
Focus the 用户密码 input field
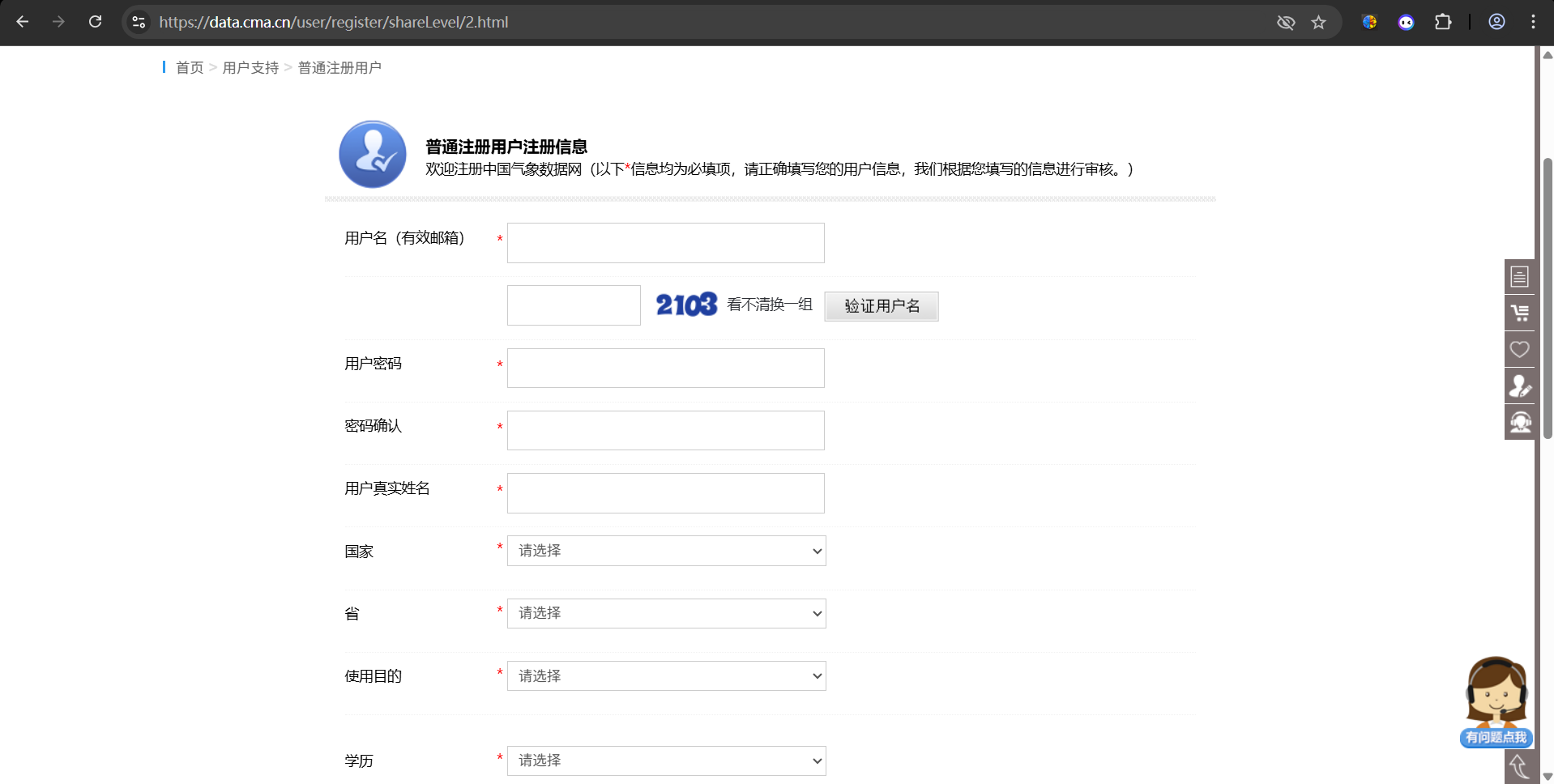(666, 368)
